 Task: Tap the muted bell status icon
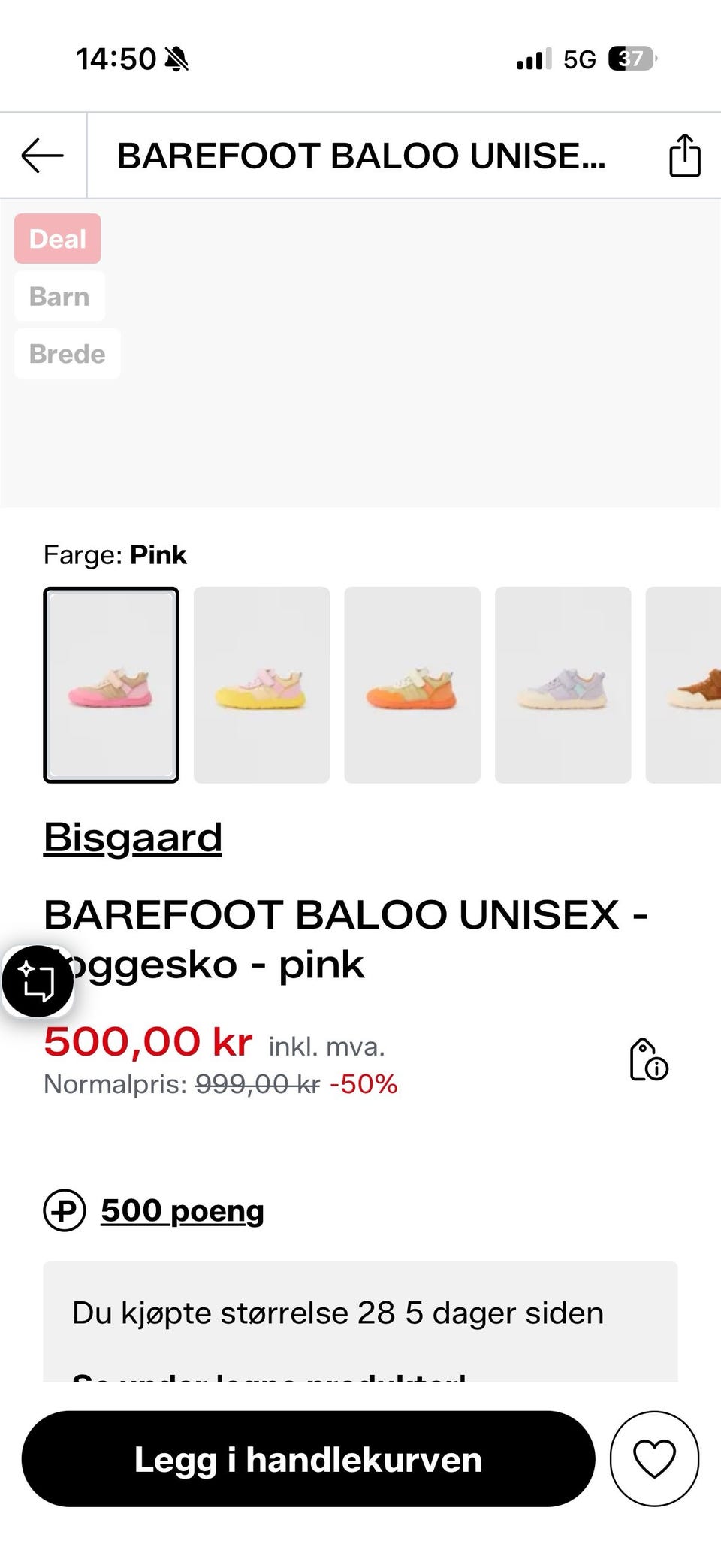point(176,59)
